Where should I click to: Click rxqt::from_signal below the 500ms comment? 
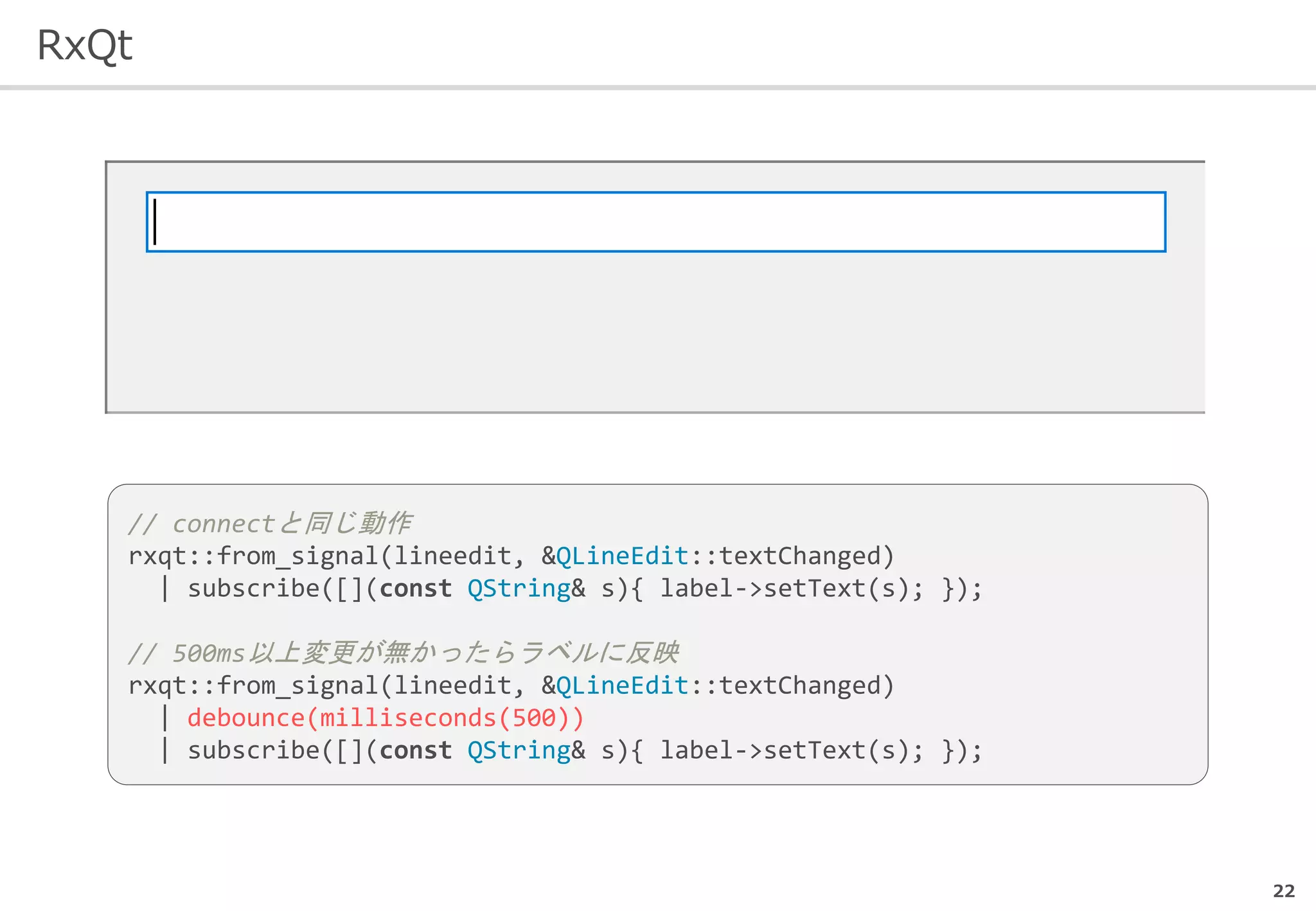[253, 686]
